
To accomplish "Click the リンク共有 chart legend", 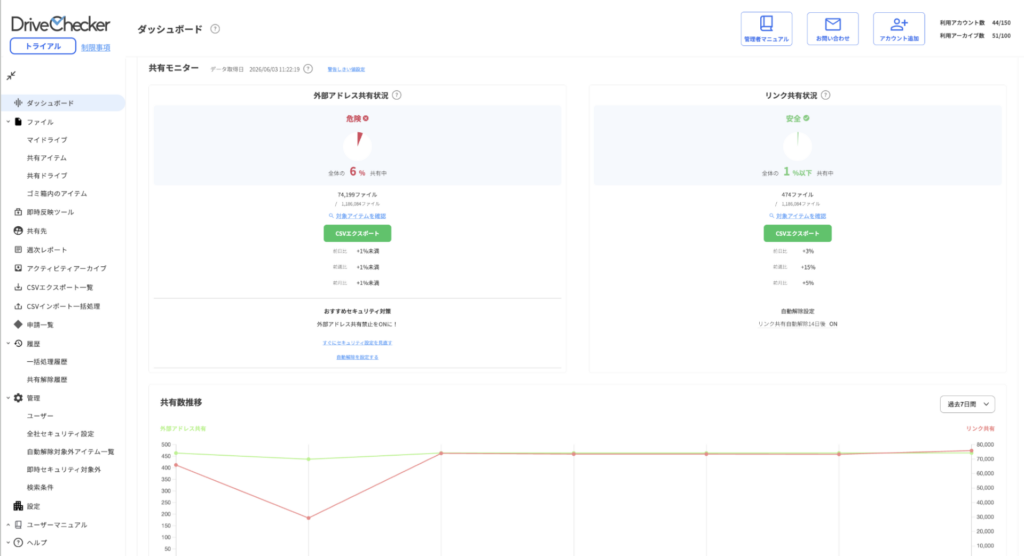I will [x=980, y=429].
